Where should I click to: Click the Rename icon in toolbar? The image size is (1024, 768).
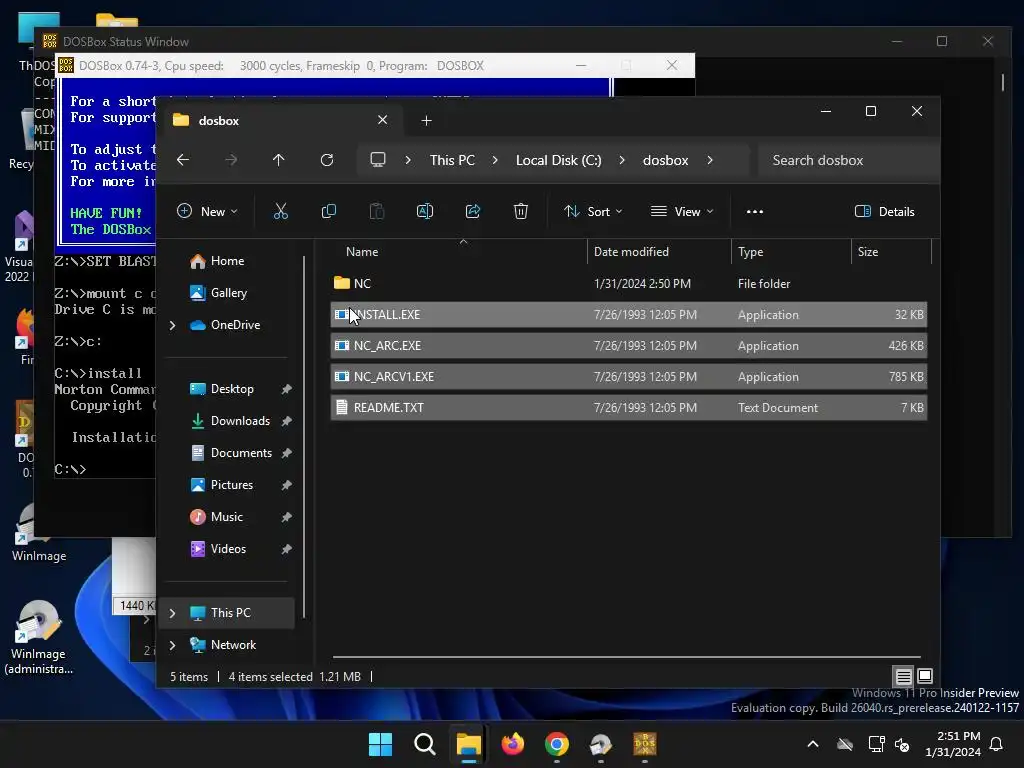[x=424, y=212]
